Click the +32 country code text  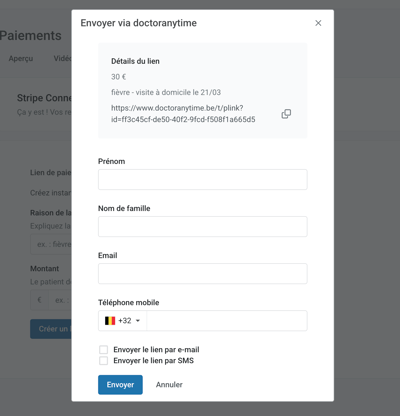(125, 321)
